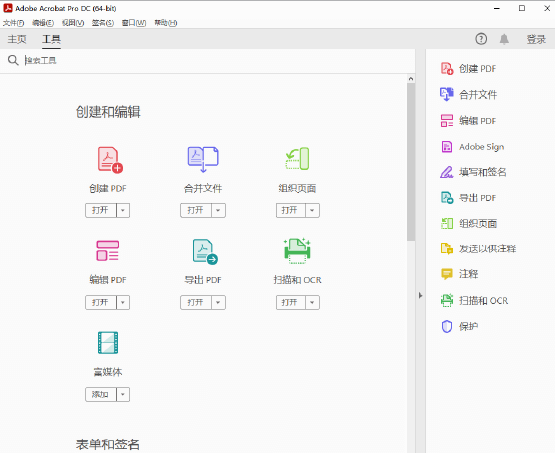Click the 创建和编辑 section heading
555x453 pixels.
[x=108, y=112]
